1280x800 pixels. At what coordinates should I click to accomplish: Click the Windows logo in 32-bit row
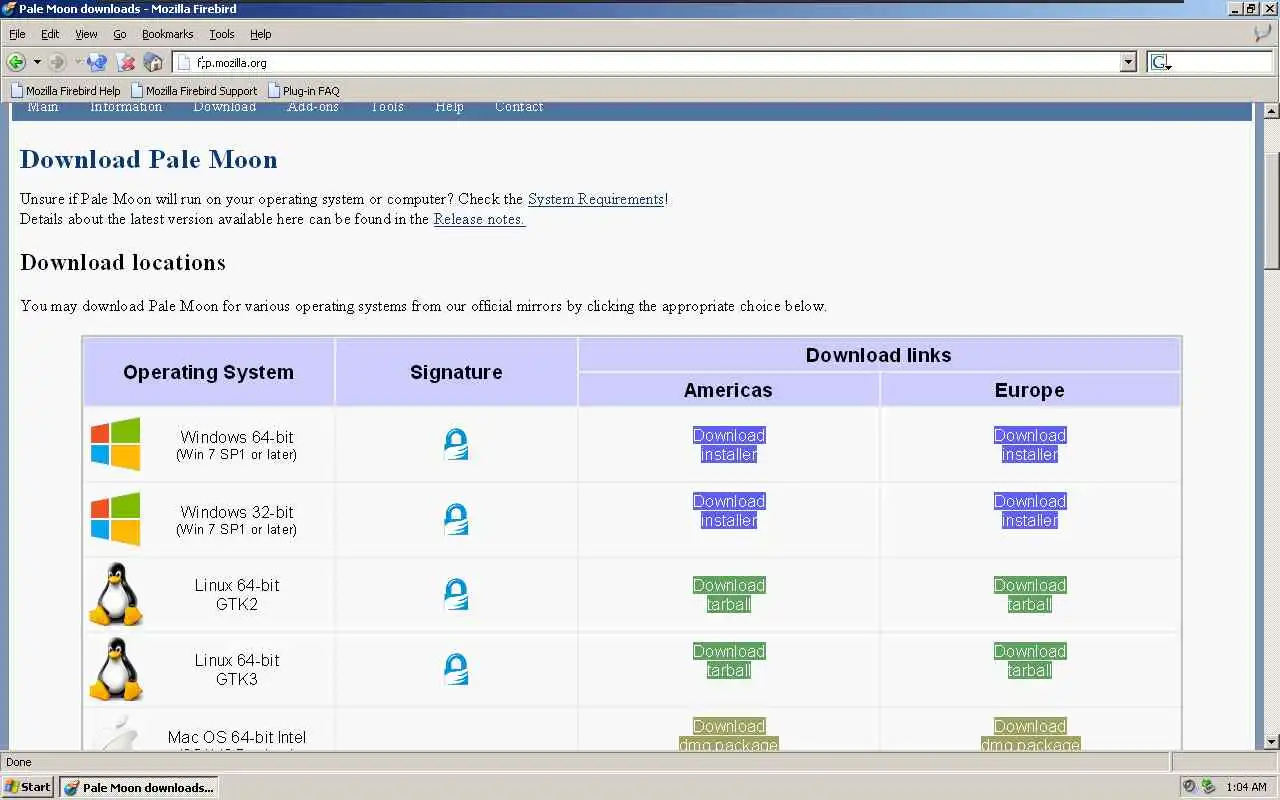click(116, 519)
